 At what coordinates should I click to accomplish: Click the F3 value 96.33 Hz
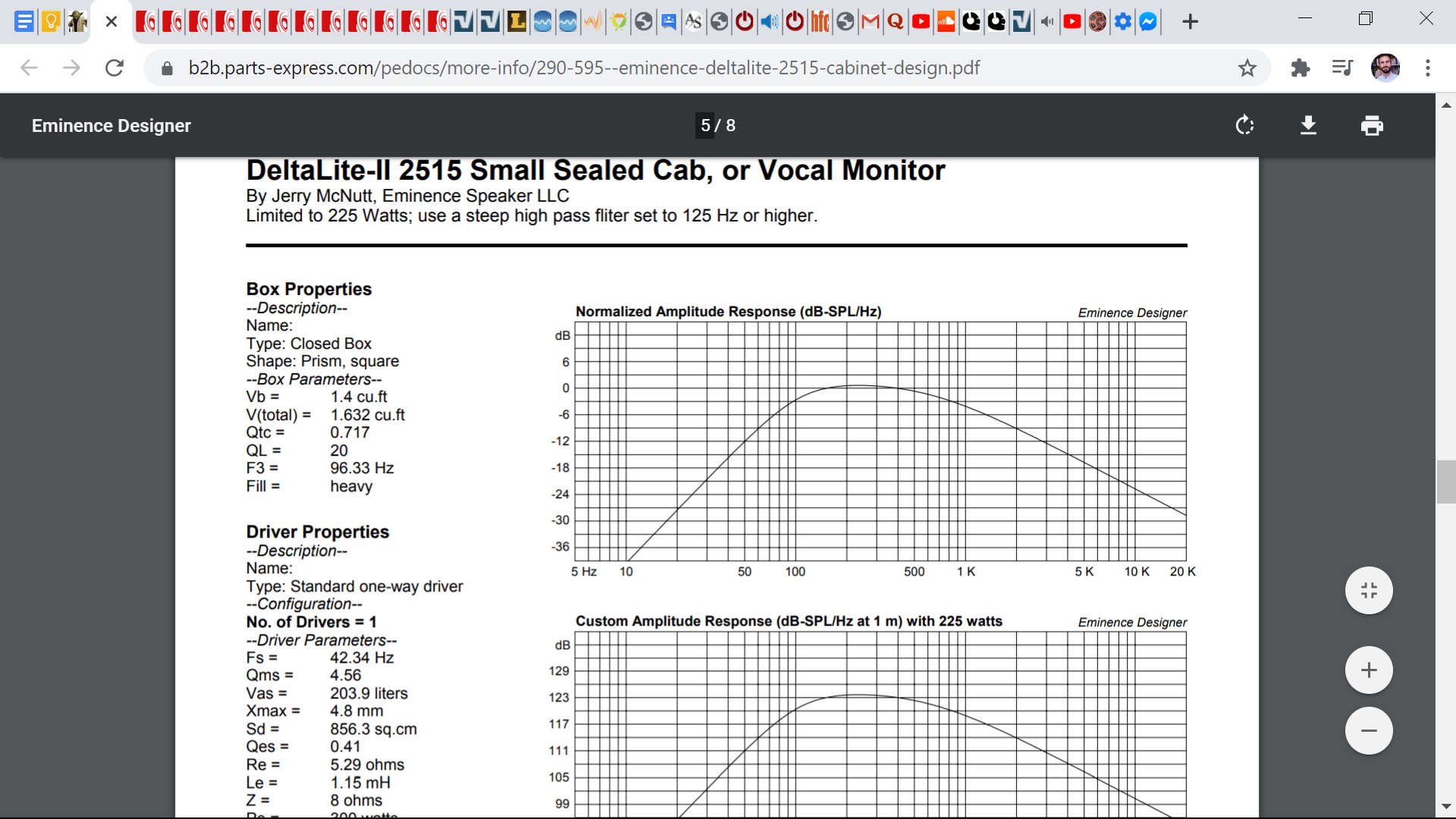(362, 468)
